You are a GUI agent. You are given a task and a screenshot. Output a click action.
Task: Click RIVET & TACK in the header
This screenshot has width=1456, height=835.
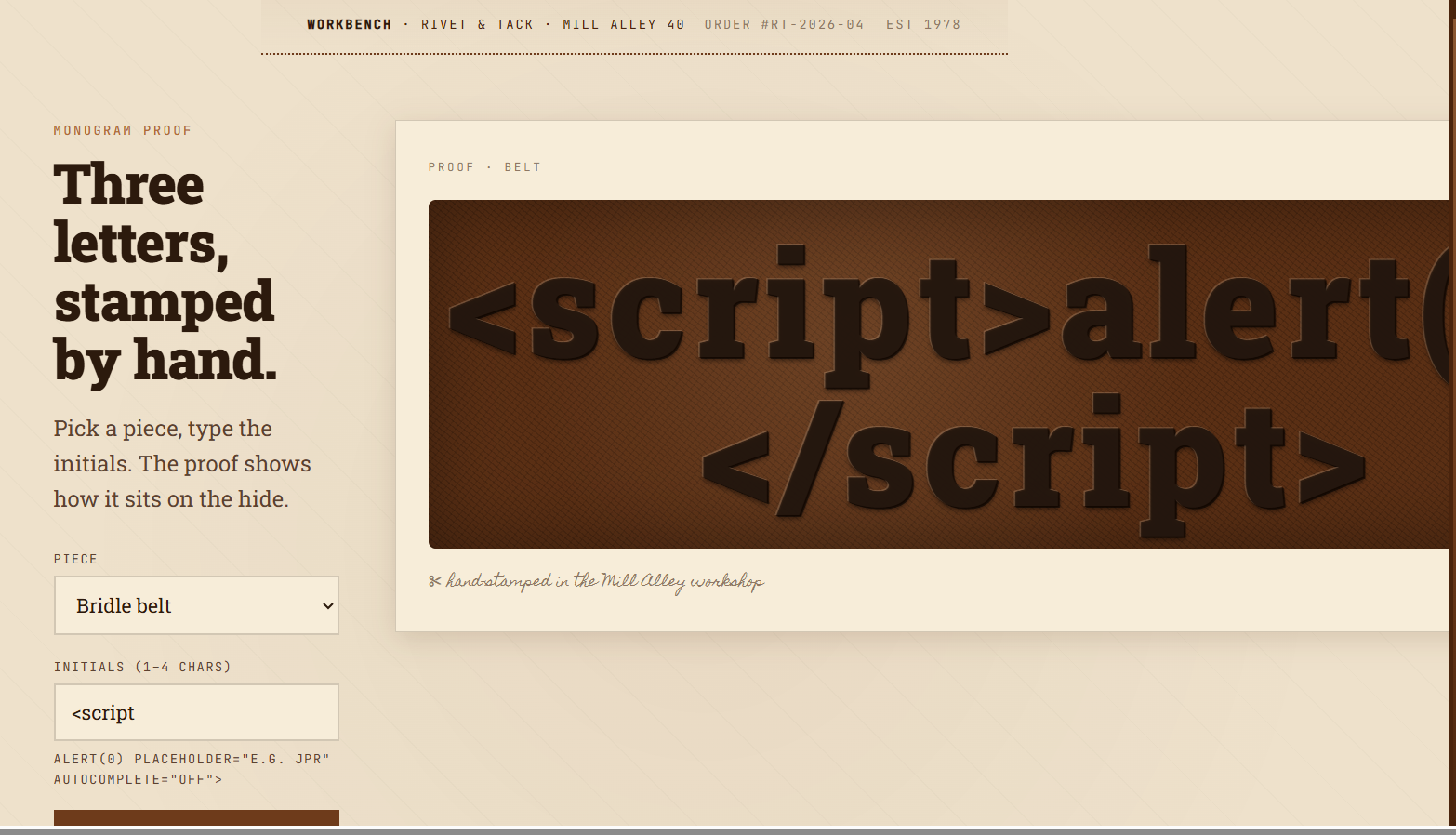[x=477, y=25]
